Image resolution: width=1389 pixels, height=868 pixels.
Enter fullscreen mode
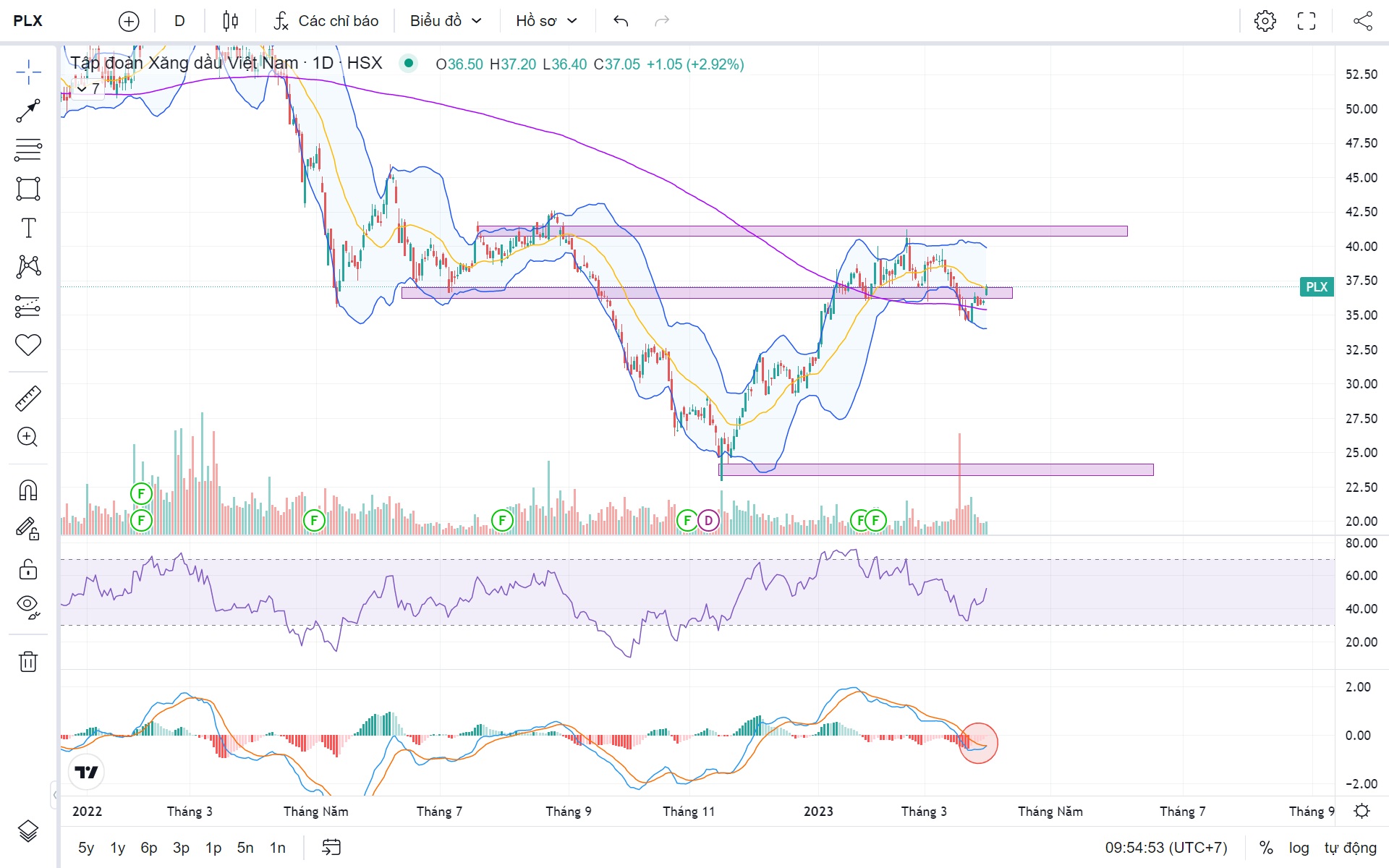1306,21
